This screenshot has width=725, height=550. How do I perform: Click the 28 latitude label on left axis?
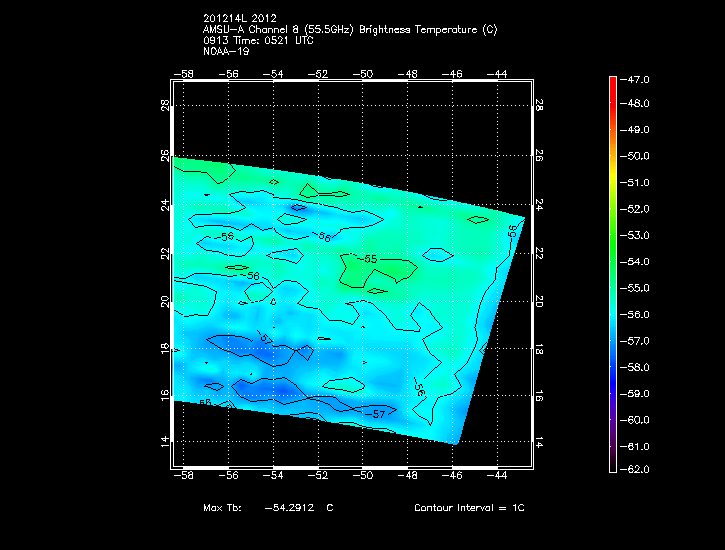tap(166, 107)
